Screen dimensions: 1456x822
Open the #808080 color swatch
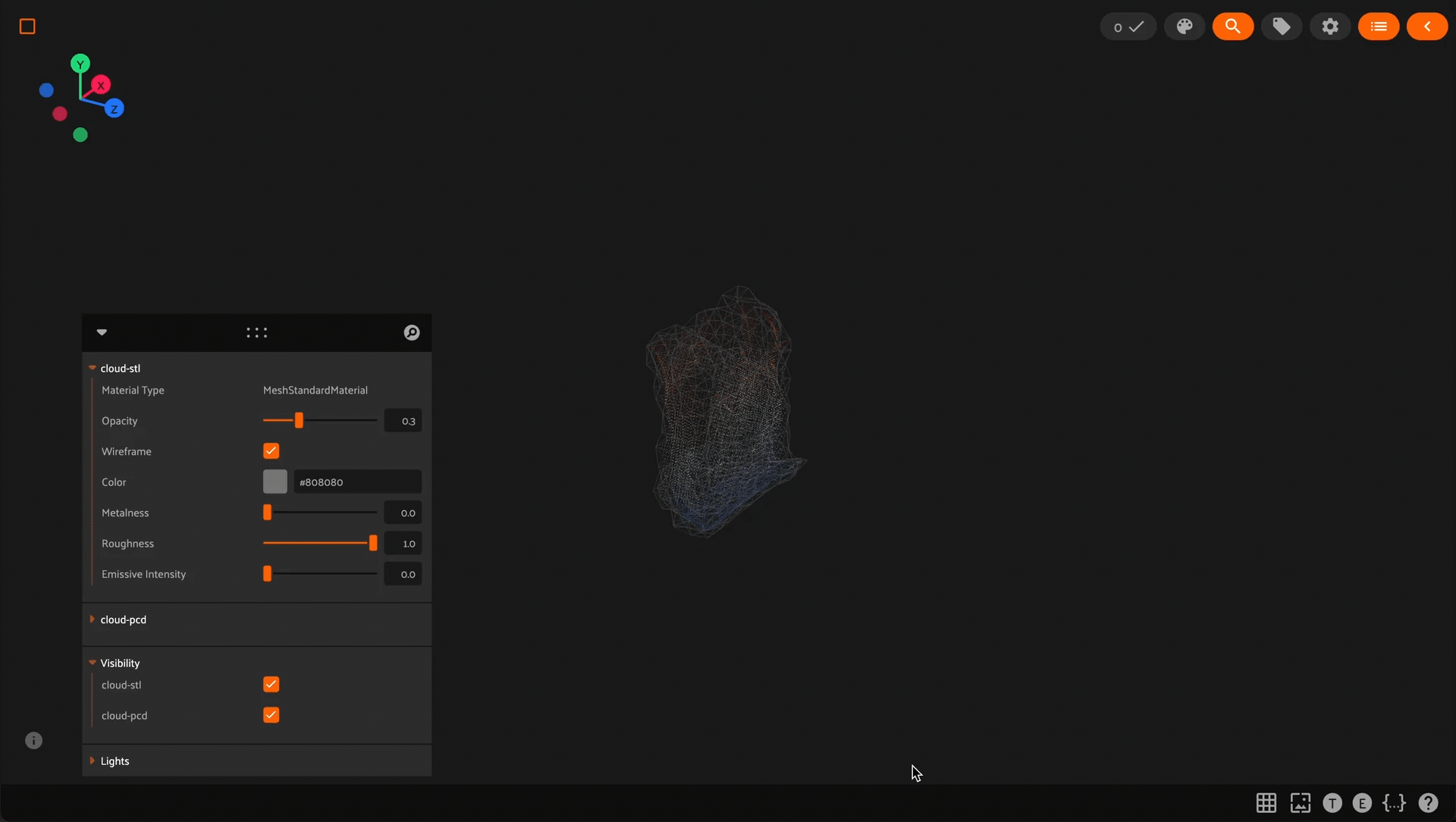[x=275, y=482]
